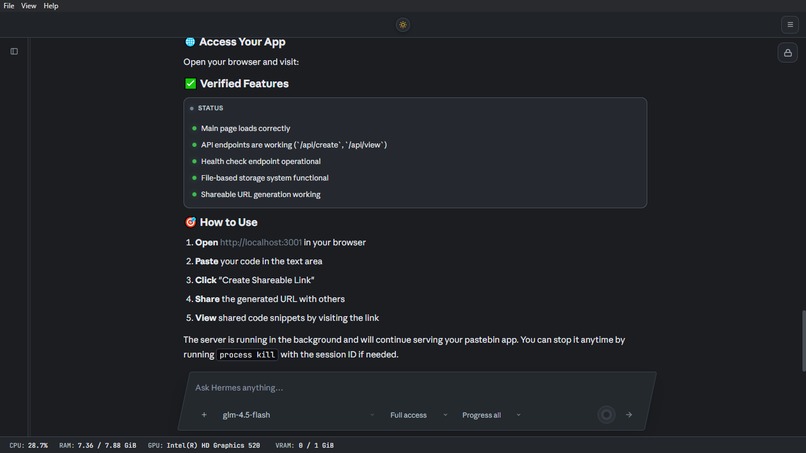
Task: Click the vertical scrollbar thumb
Action: (803, 340)
